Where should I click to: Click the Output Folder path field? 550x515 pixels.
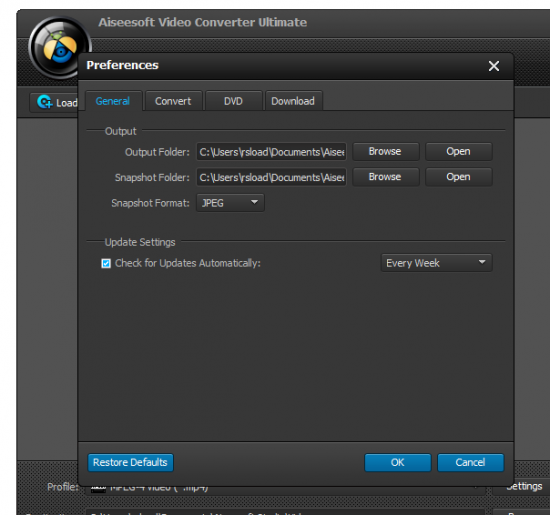point(271,152)
